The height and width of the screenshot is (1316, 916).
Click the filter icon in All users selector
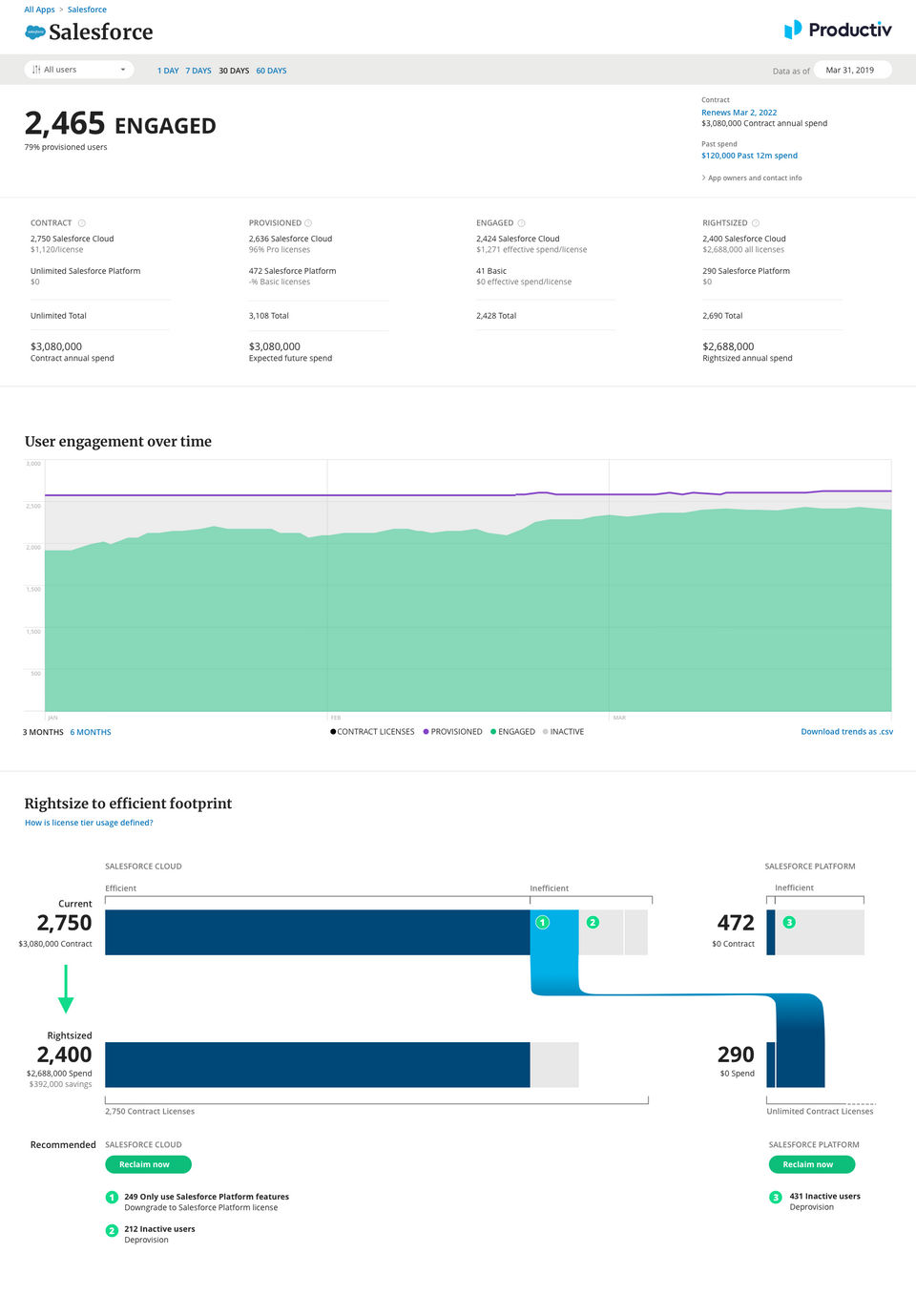[36, 70]
